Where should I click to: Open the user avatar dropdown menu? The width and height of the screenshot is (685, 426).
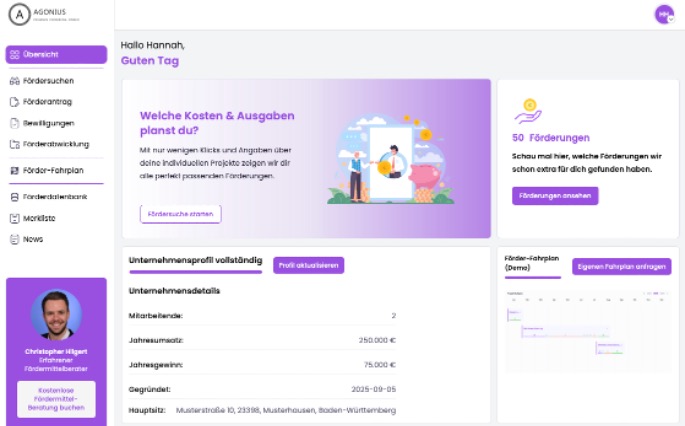(664, 14)
